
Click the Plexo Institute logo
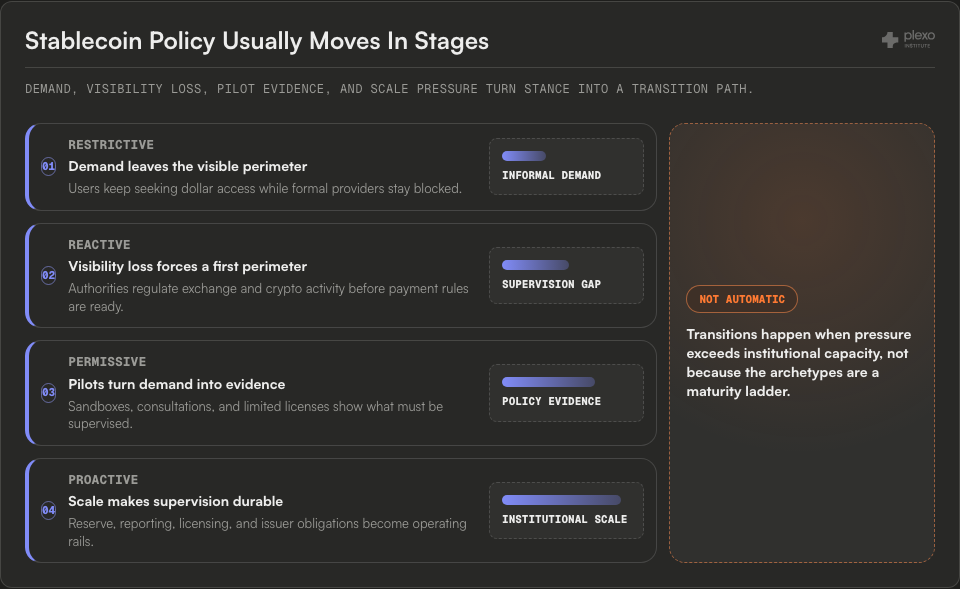(908, 40)
